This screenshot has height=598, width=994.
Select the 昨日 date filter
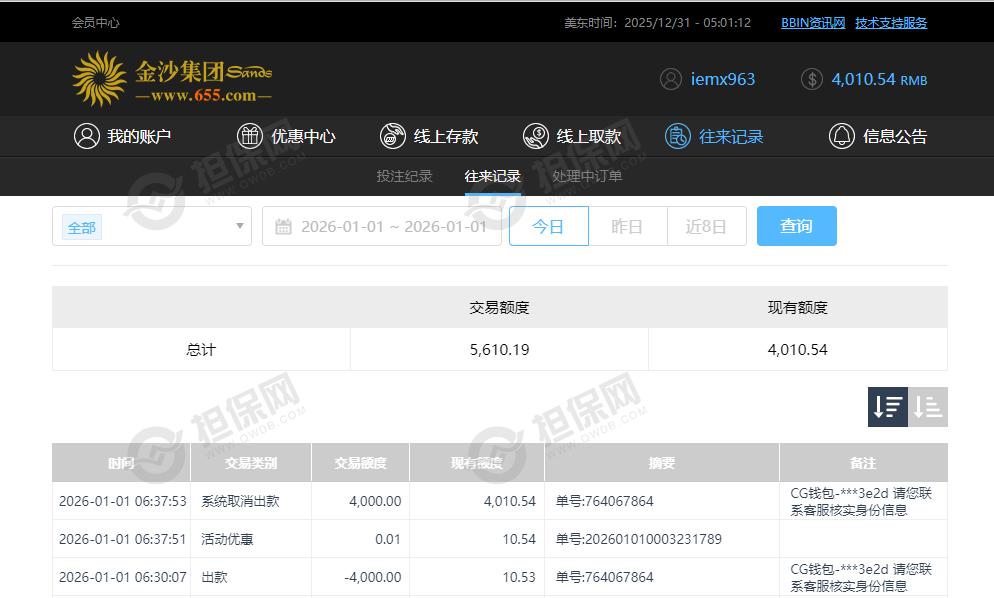[627, 226]
